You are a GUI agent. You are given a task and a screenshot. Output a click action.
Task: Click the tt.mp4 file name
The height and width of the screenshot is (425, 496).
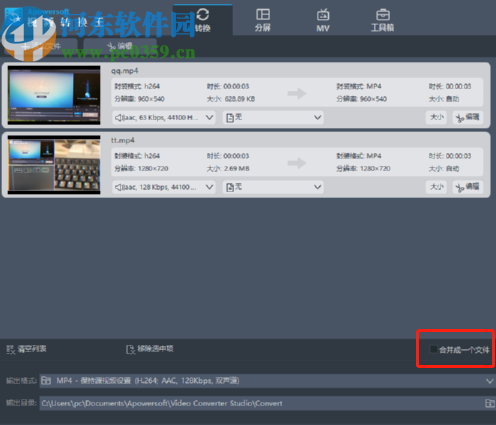(123, 140)
